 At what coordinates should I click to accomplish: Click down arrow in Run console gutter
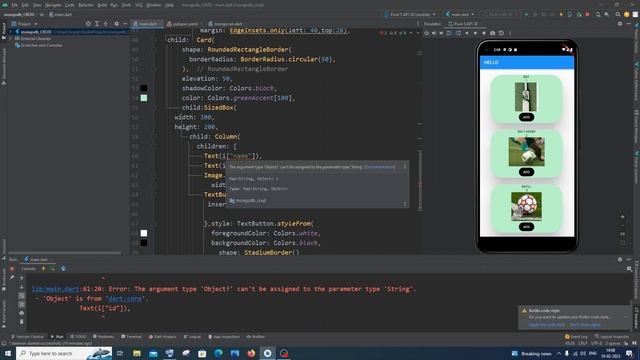click(x=22, y=287)
